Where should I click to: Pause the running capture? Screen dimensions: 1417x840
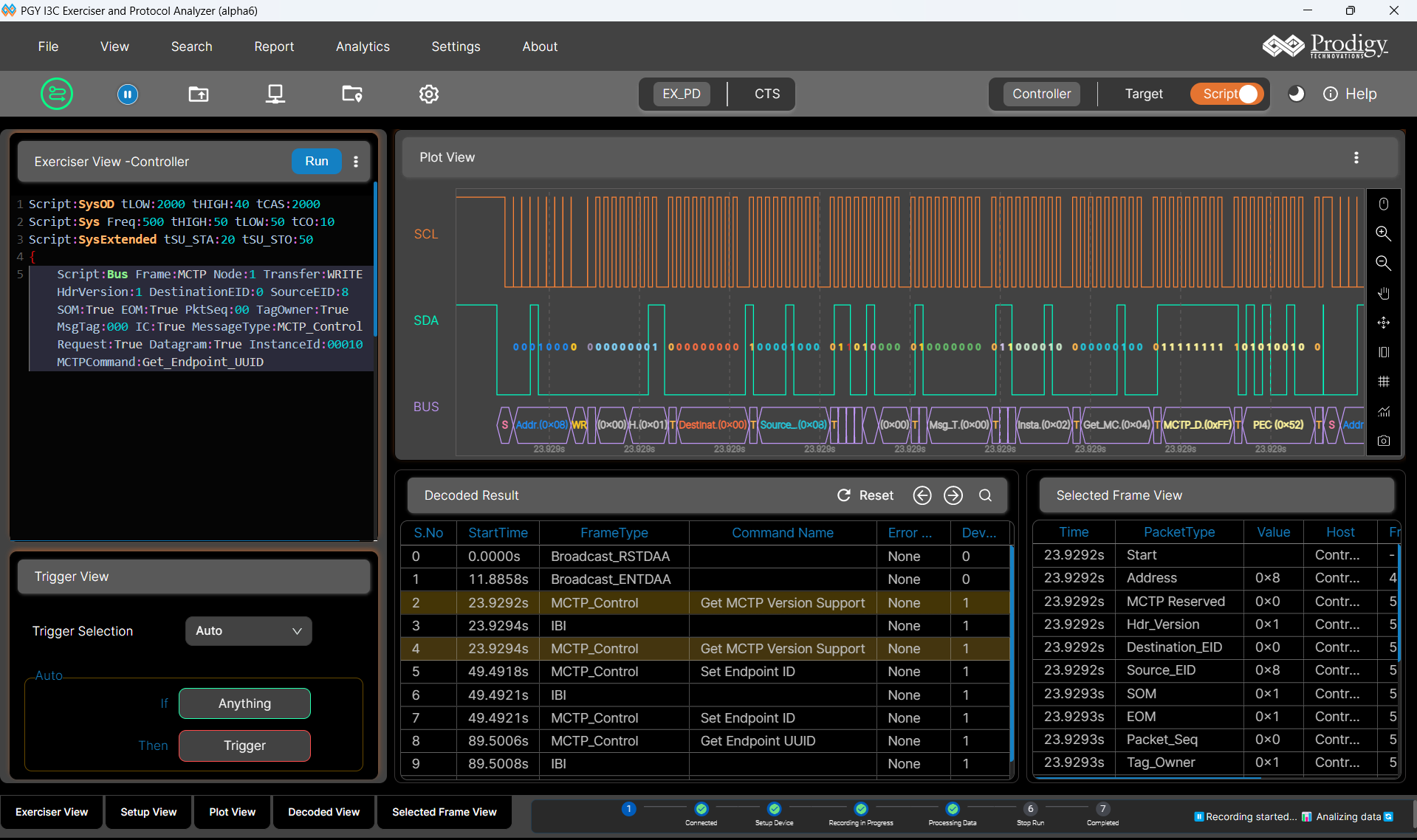pos(128,94)
